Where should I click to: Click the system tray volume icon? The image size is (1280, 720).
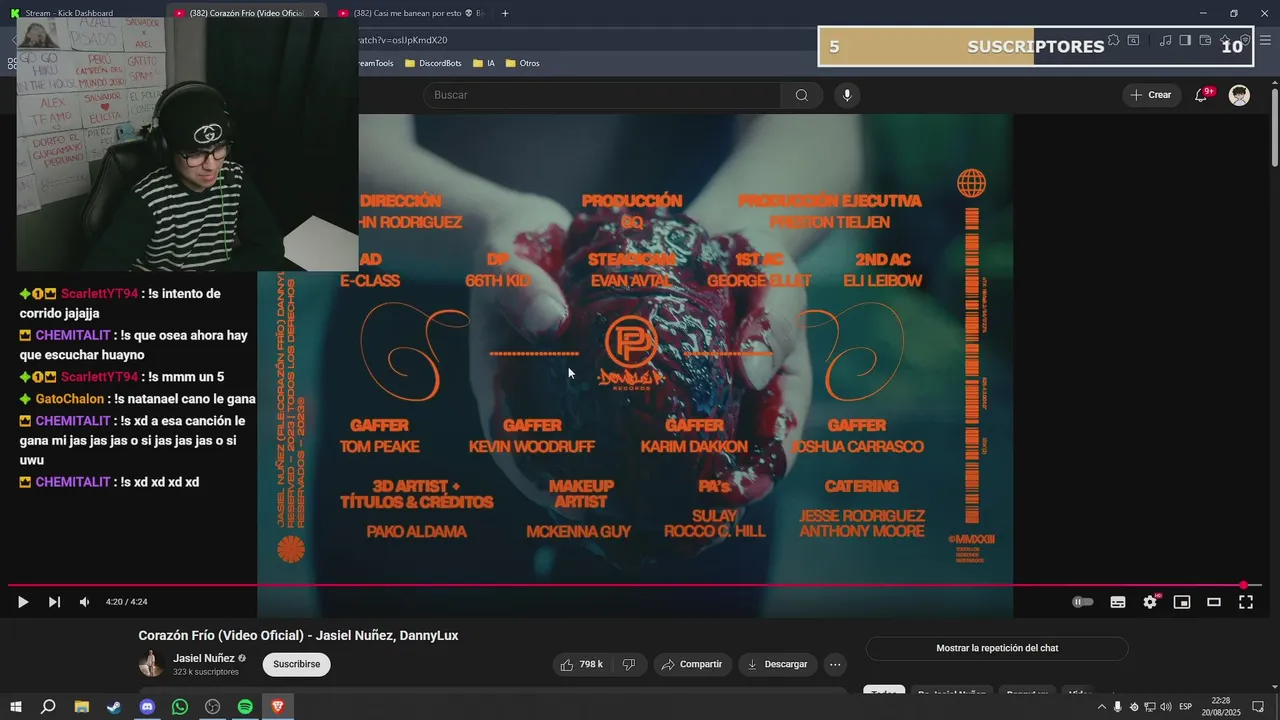point(1166,707)
